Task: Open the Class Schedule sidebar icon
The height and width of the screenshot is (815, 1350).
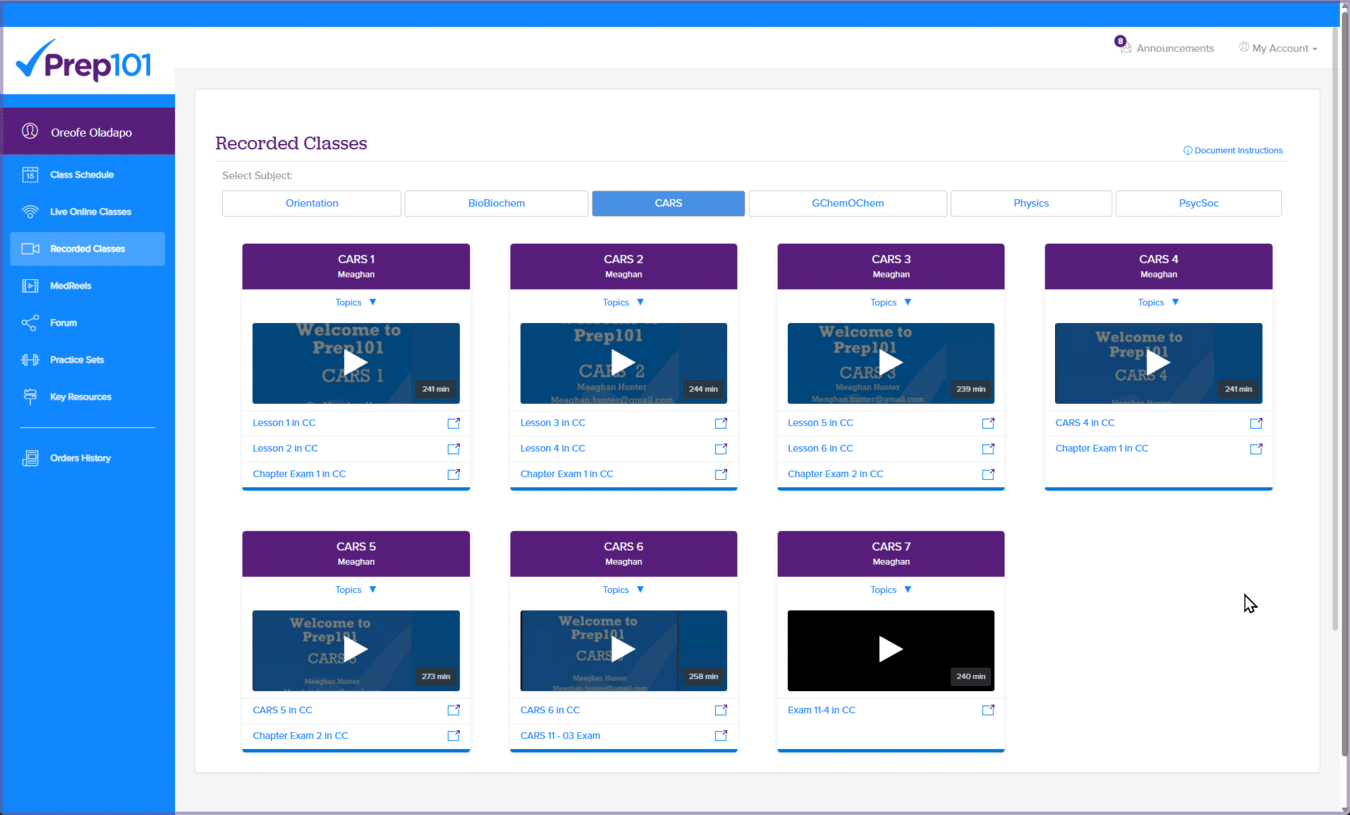Action: pyautogui.click(x=30, y=174)
